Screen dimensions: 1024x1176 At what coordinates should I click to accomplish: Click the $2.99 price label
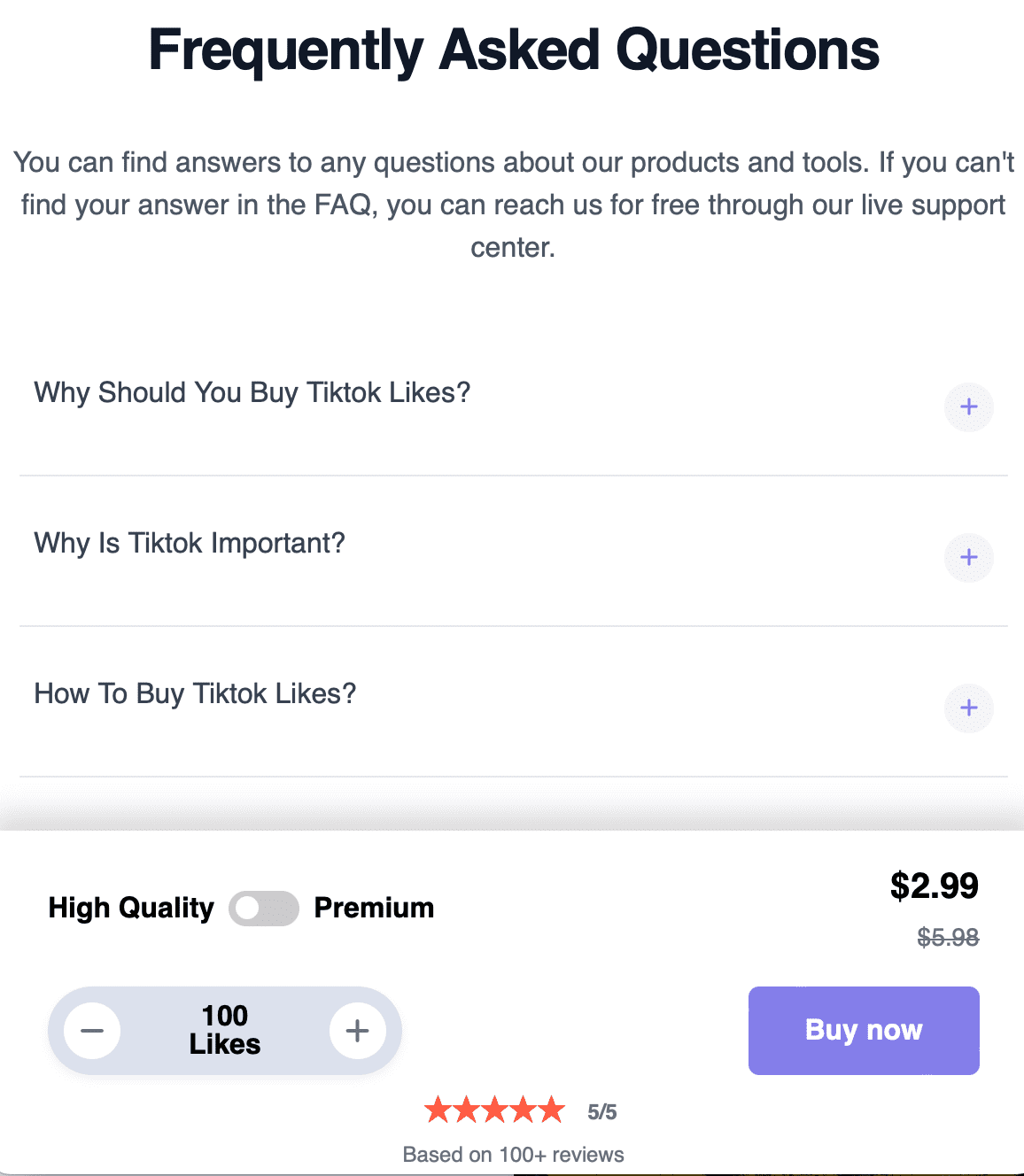coord(934,886)
